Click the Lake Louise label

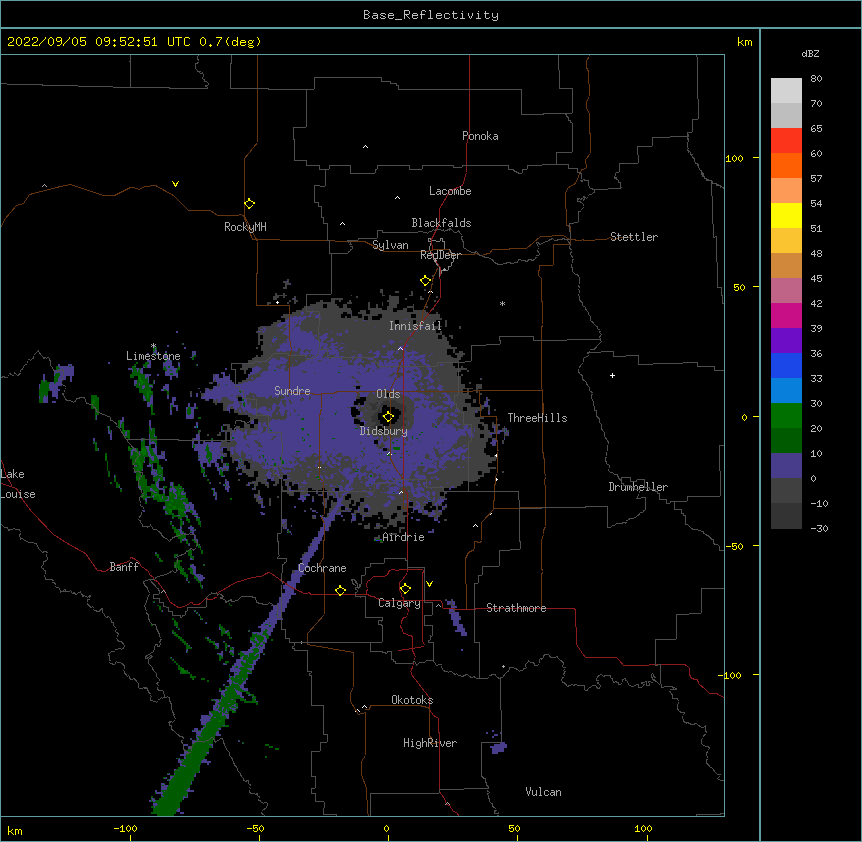tap(18, 484)
